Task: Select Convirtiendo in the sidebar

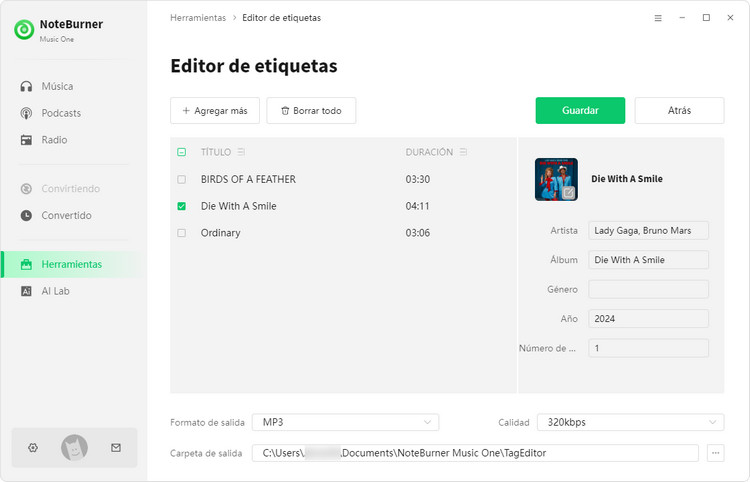Action: click(60, 188)
